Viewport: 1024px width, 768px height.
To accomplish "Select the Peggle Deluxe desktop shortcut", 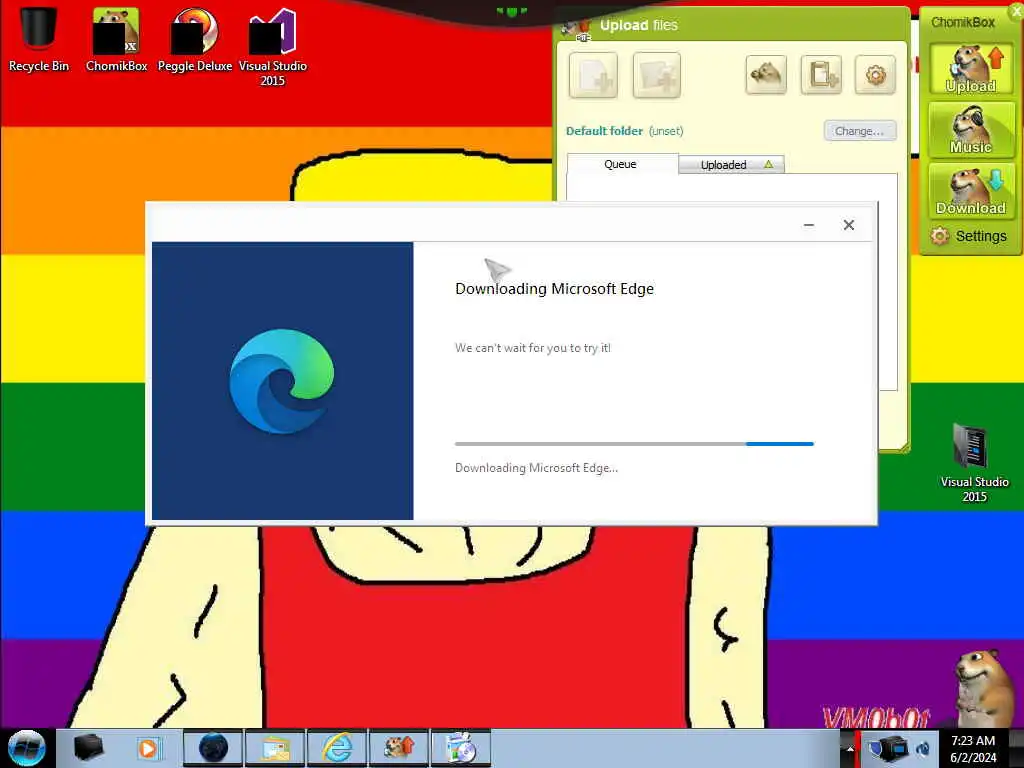I will (195, 39).
